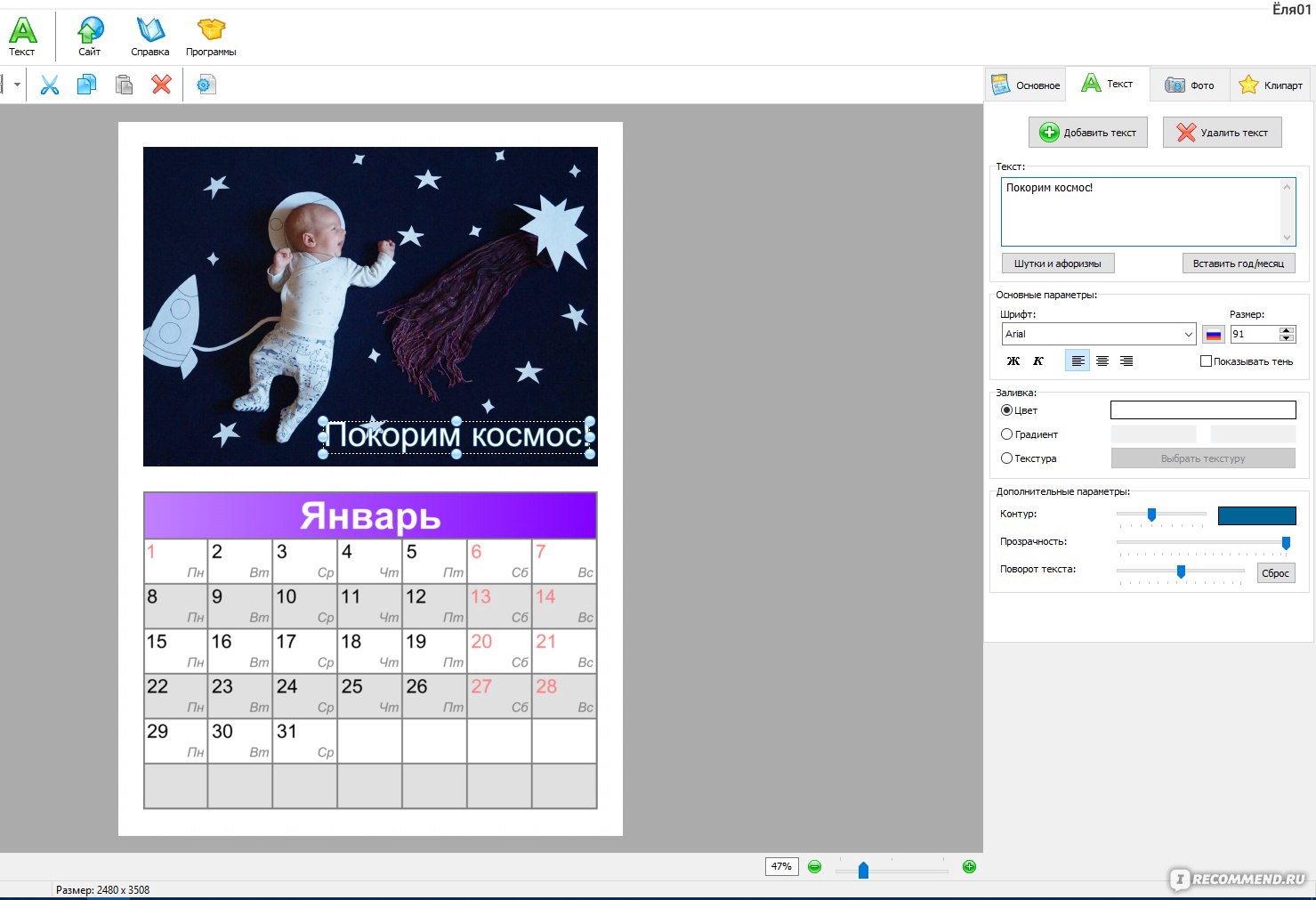Image resolution: width=1316 pixels, height=900 pixels.
Task: Click the Поворот текста slider handle
Action: [1181, 571]
